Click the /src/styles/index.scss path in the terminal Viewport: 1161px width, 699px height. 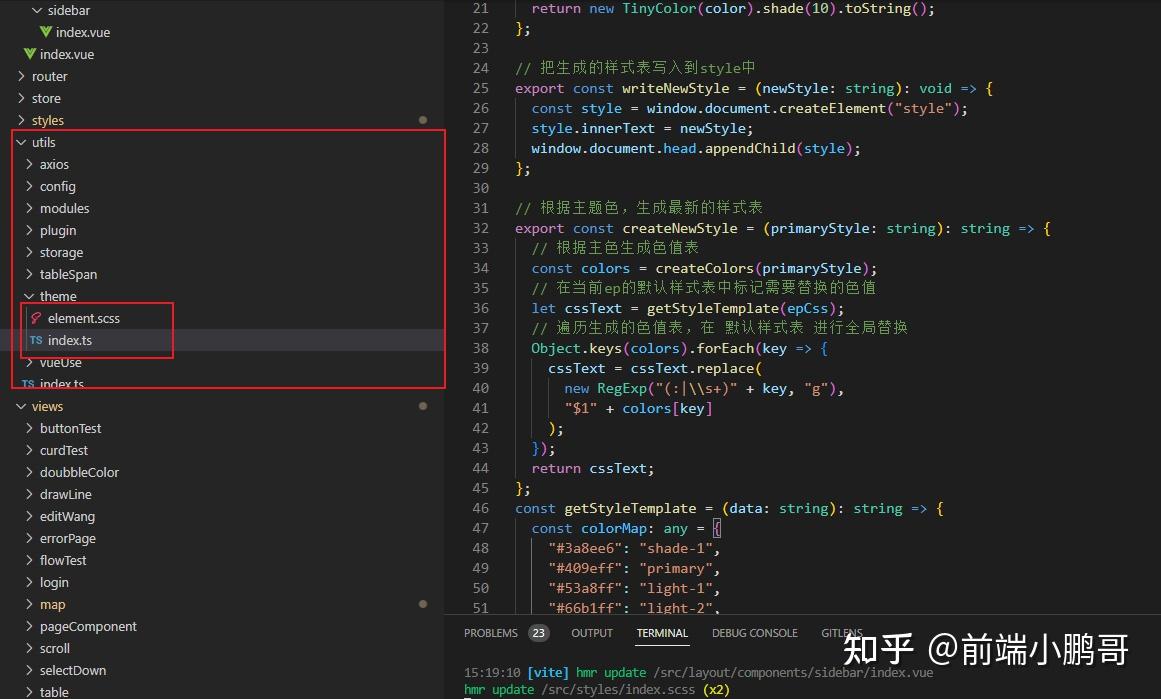tap(622, 689)
